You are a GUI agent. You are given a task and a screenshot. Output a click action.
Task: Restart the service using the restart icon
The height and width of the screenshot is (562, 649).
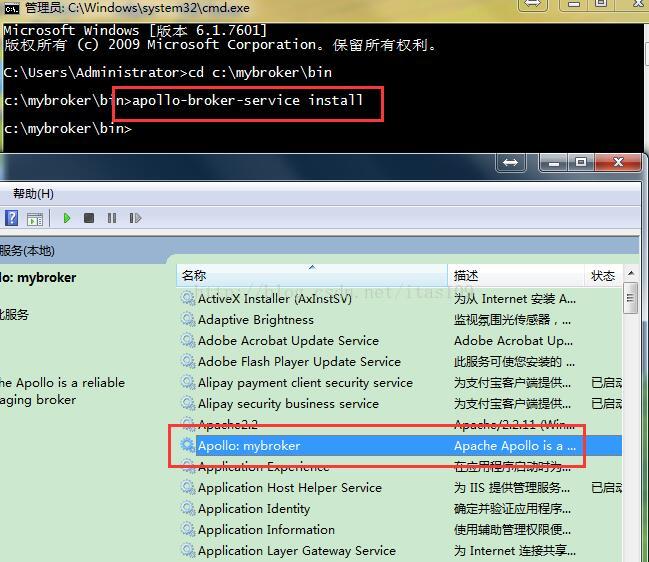135,218
